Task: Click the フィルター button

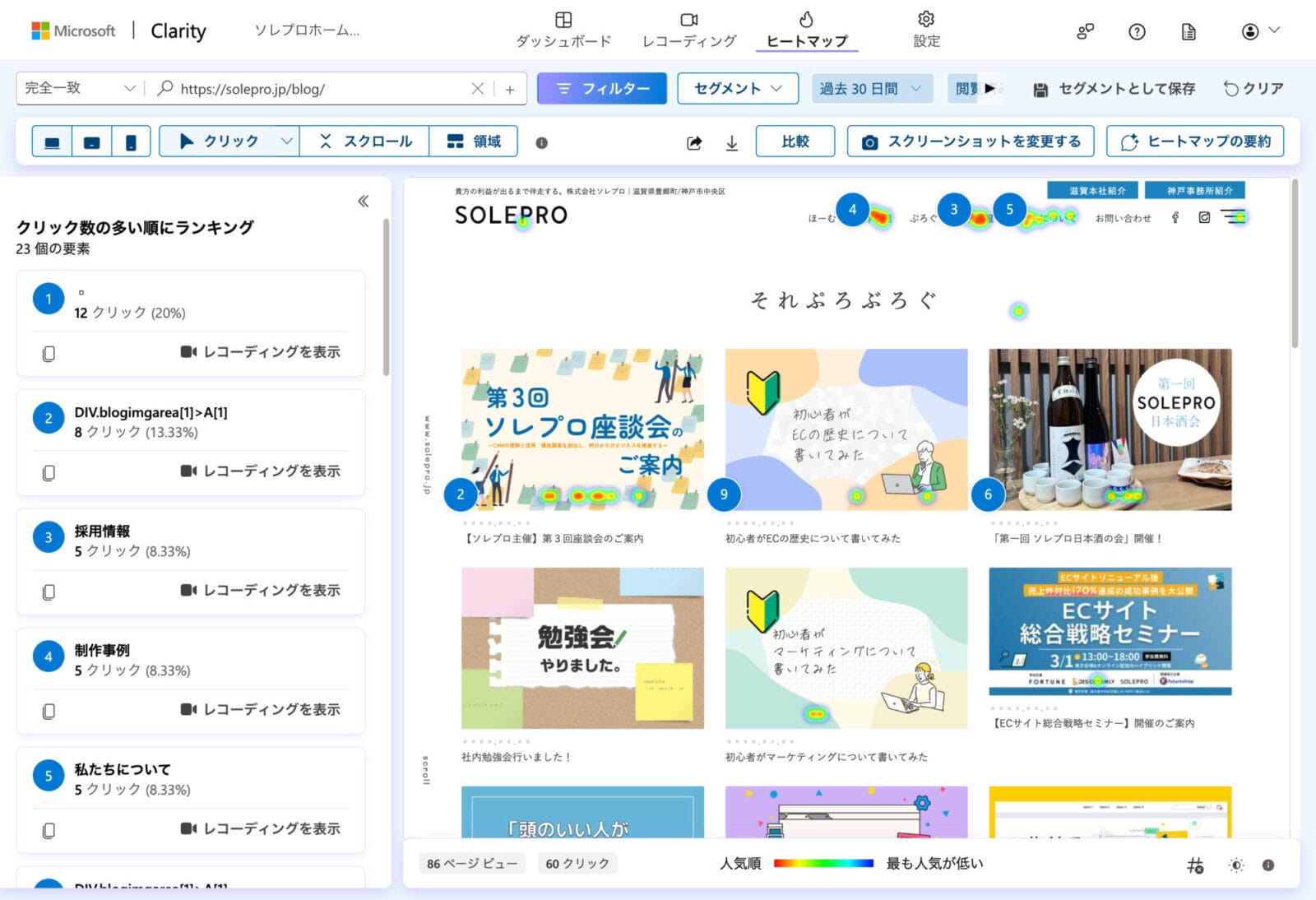Action: coord(602,88)
